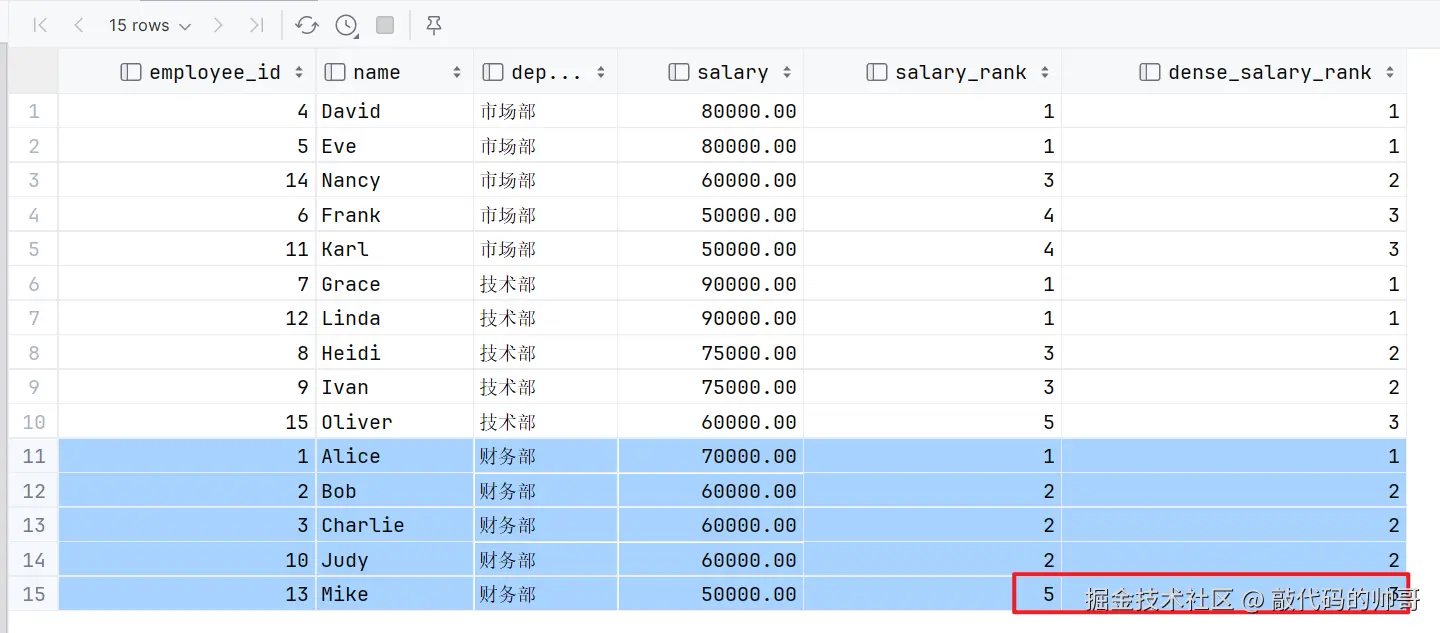1440x633 pixels.
Task: Click Oliver's salary_rank cell value 5
Action: point(932,422)
